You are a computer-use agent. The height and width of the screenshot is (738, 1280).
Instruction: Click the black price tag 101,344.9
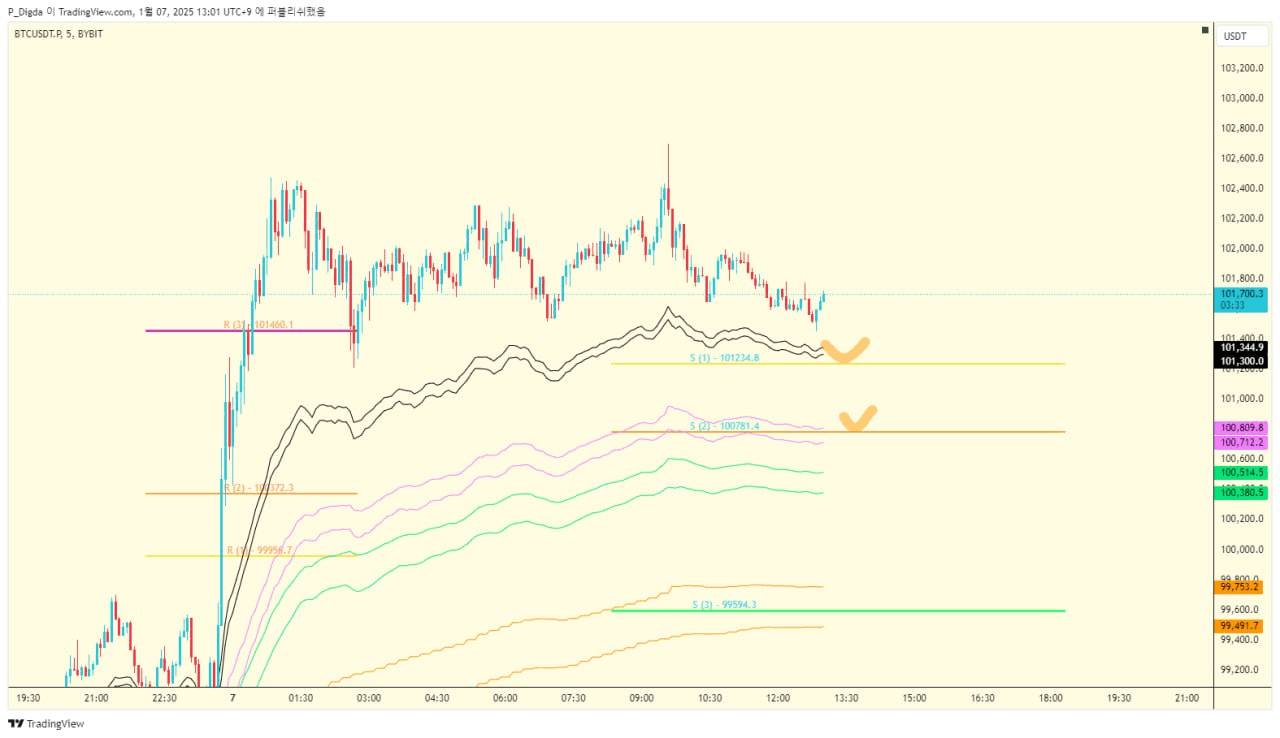[x=1241, y=347]
